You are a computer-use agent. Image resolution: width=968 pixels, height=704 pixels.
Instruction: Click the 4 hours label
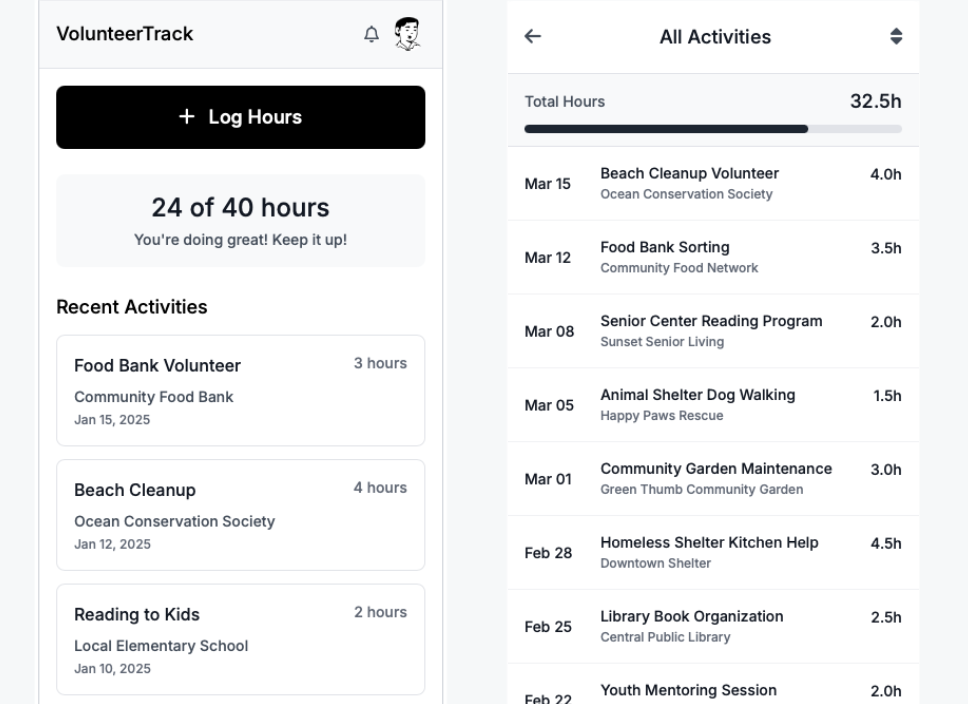380,488
